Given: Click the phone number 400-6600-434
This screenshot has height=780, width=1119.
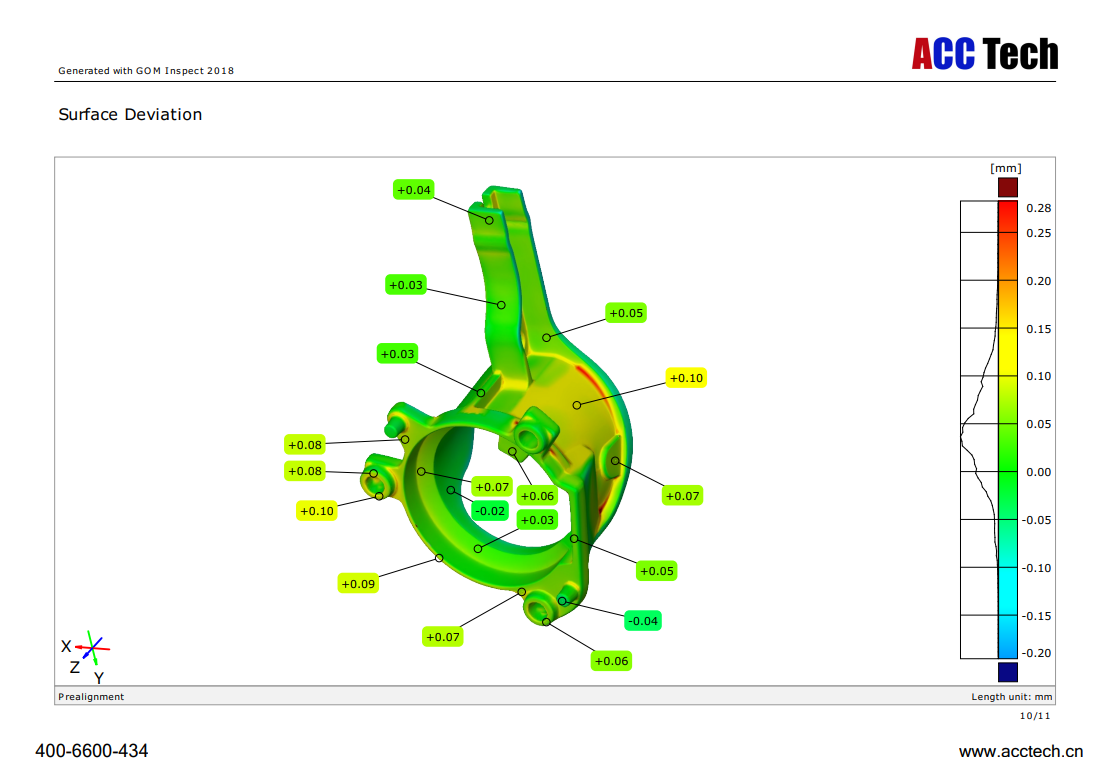Looking at the screenshot, I should point(92,751).
